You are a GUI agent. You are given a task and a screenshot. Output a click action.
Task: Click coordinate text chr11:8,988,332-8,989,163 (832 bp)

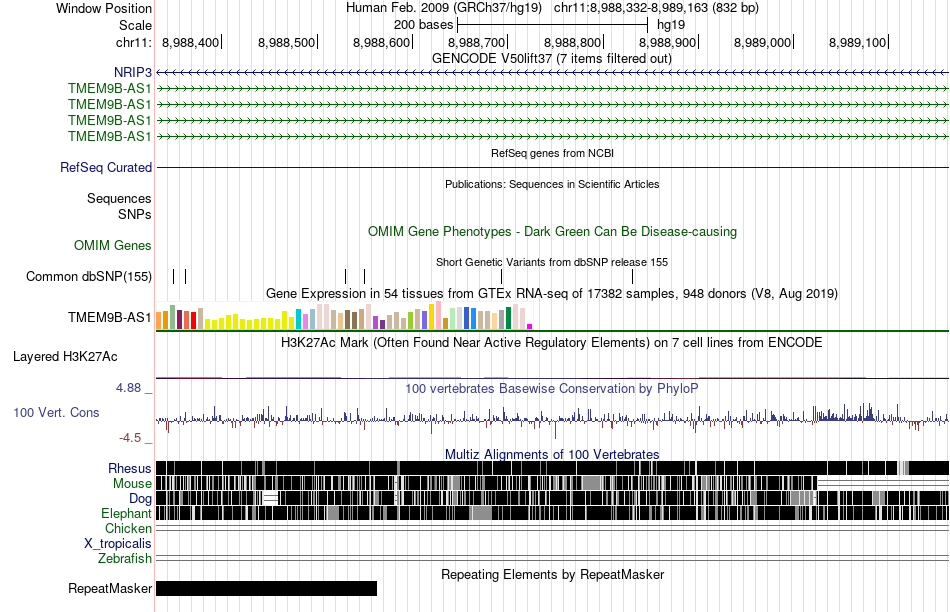point(656,8)
